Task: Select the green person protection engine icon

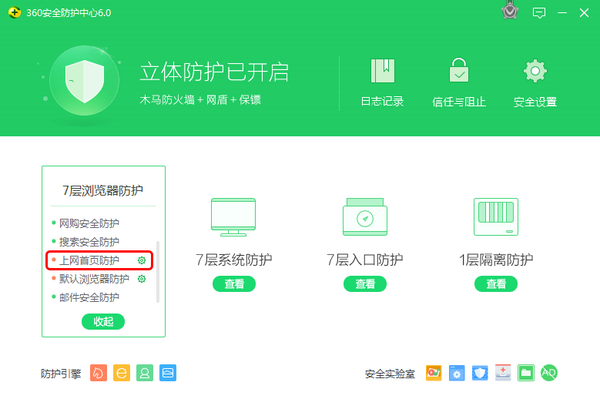Action: pos(145,373)
